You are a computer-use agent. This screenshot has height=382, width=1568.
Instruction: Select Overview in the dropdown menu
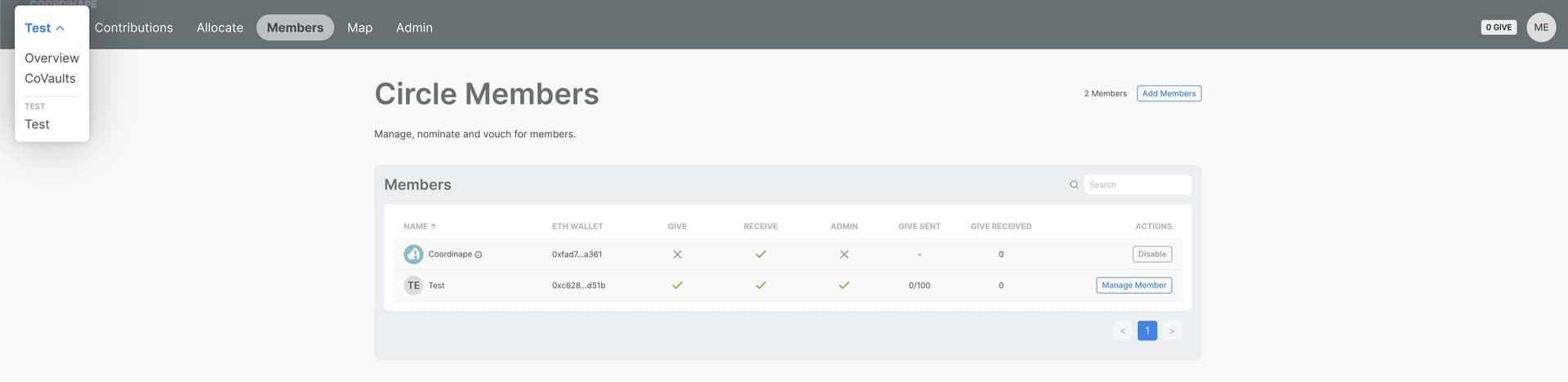[51, 58]
